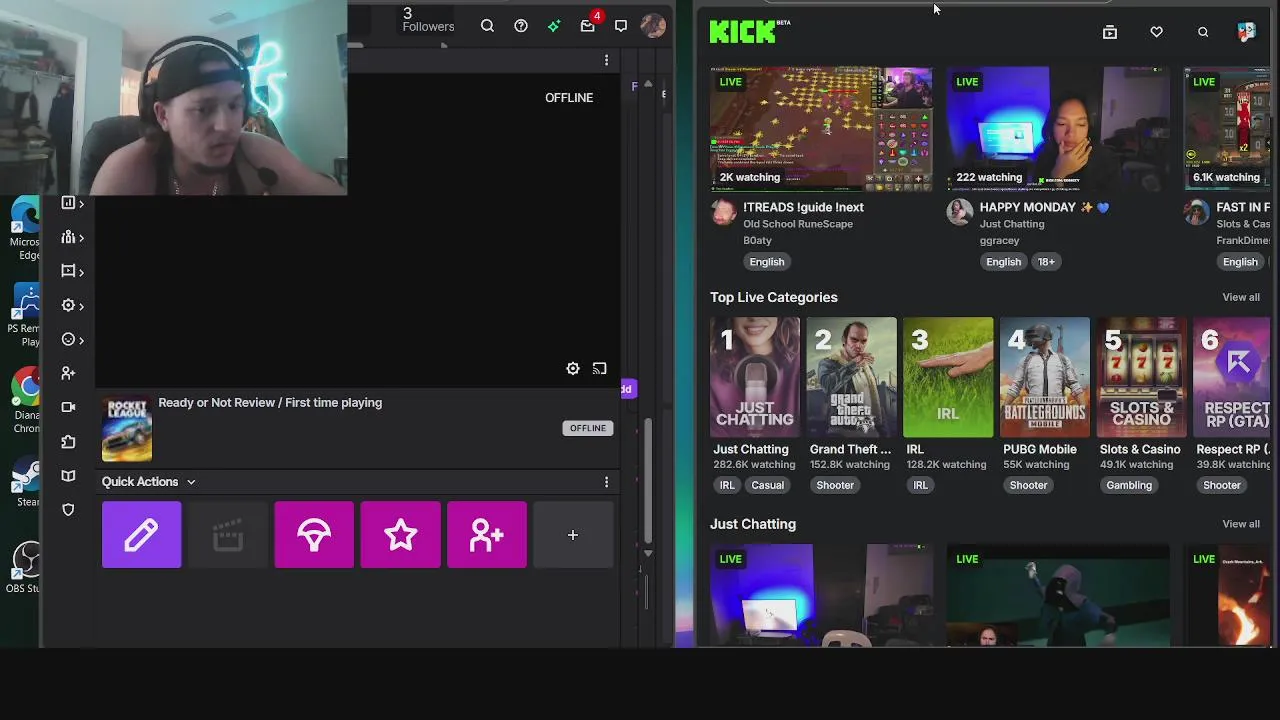Click the star quick action tile
This screenshot has height=720, width=1280.
(x=400, y=535)
